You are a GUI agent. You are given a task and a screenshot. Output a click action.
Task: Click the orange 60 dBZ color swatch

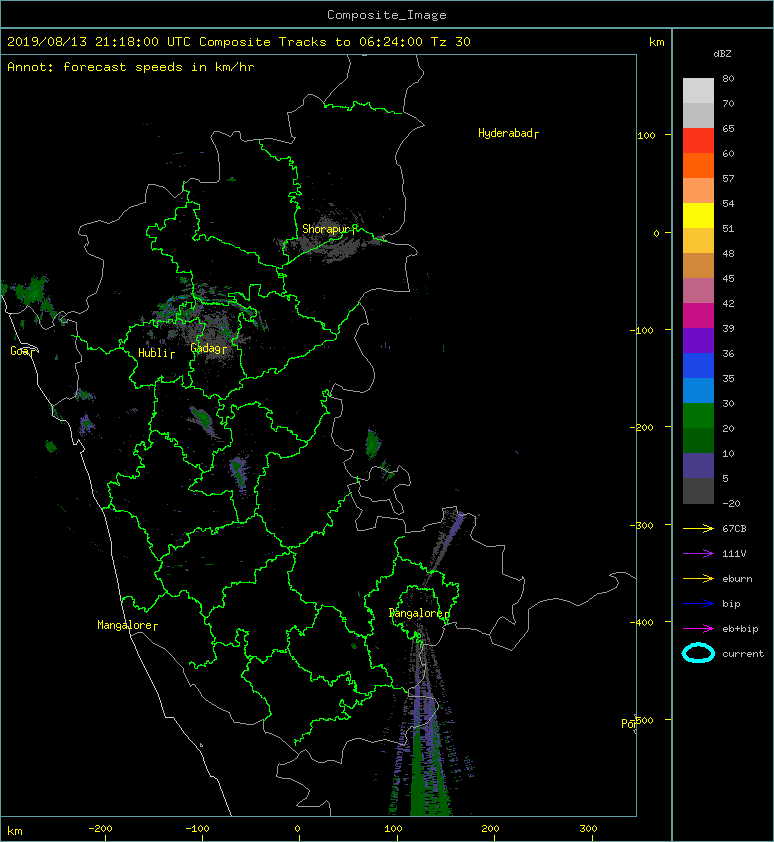click(698, 165)
